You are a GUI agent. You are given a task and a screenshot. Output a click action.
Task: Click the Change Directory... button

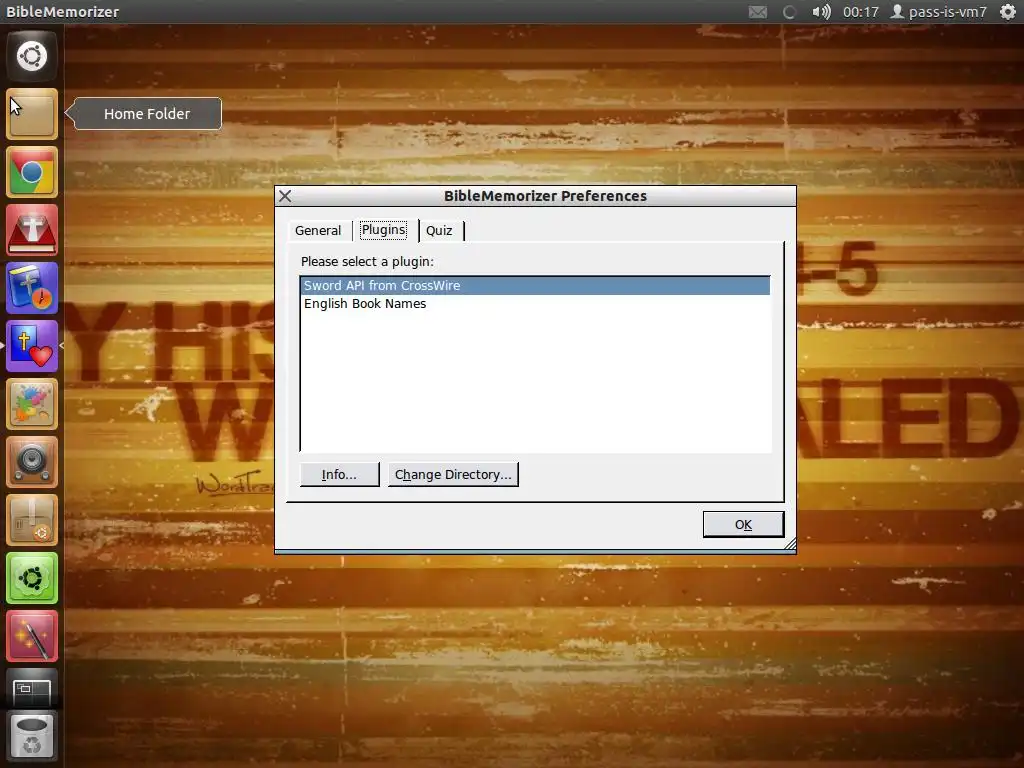(x=453, y=475)
